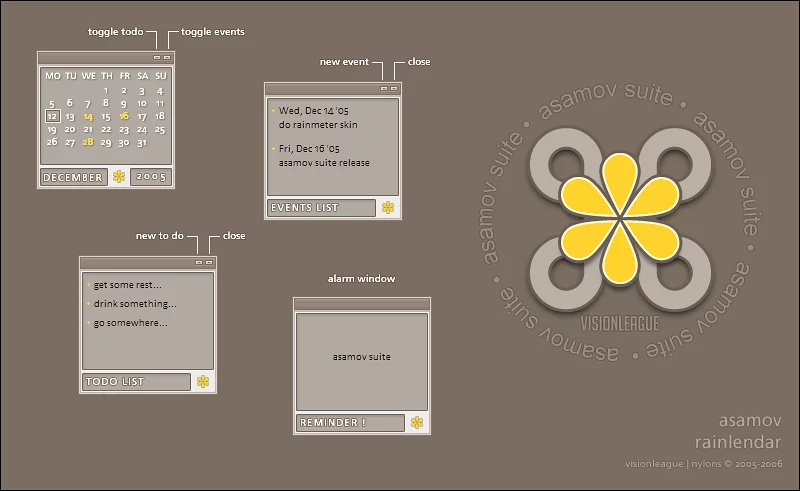Viewport: 800px width, 491px height.
Task: Click the toggle events button on calendar window
Action: [167, 58]
